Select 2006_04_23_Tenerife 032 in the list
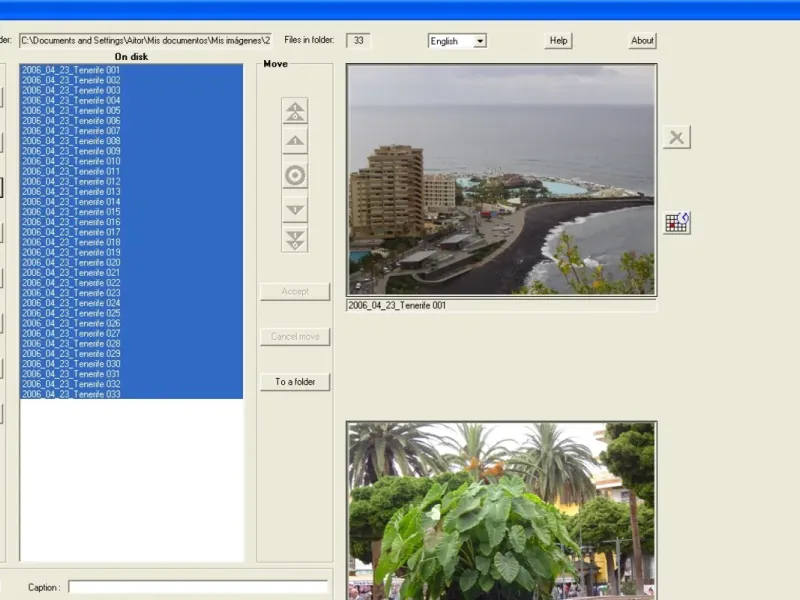Image resolution: width=800 pixels, height=600 pixels. click(131, 384)
